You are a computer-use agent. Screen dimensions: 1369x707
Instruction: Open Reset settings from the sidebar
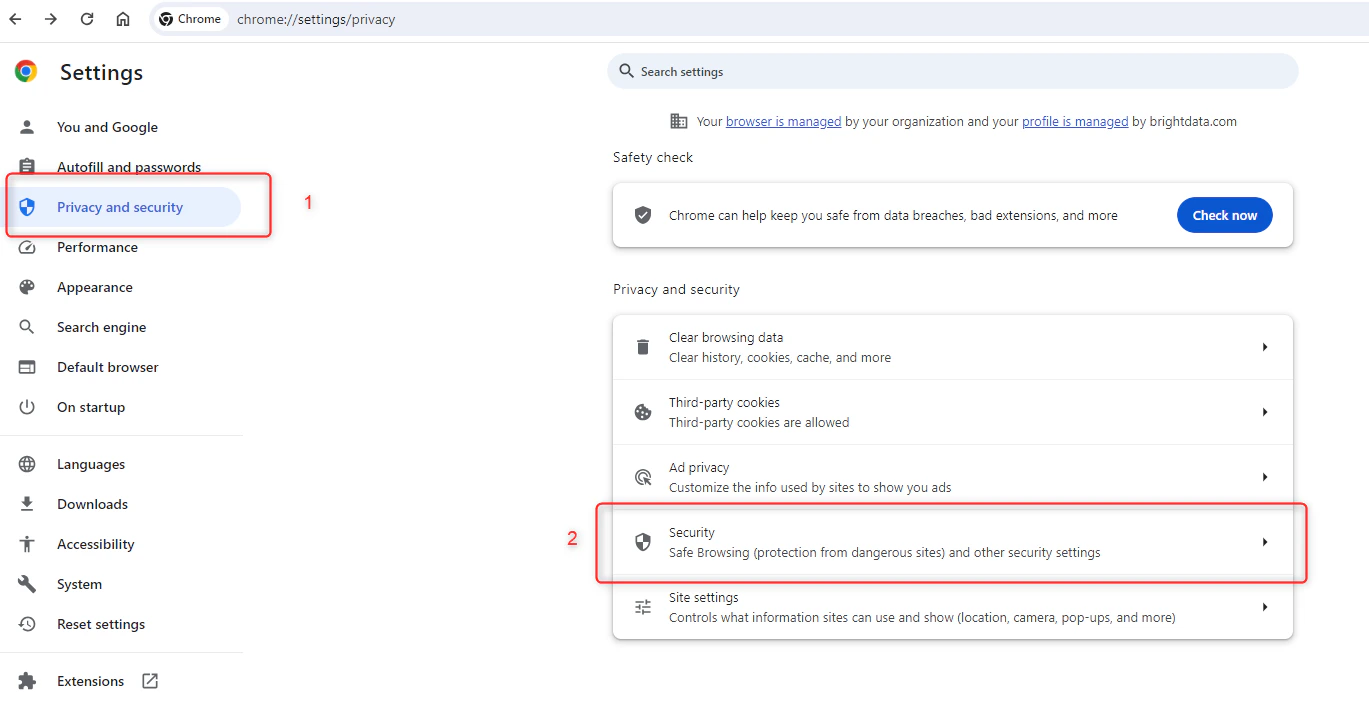[x=101, y=623]
